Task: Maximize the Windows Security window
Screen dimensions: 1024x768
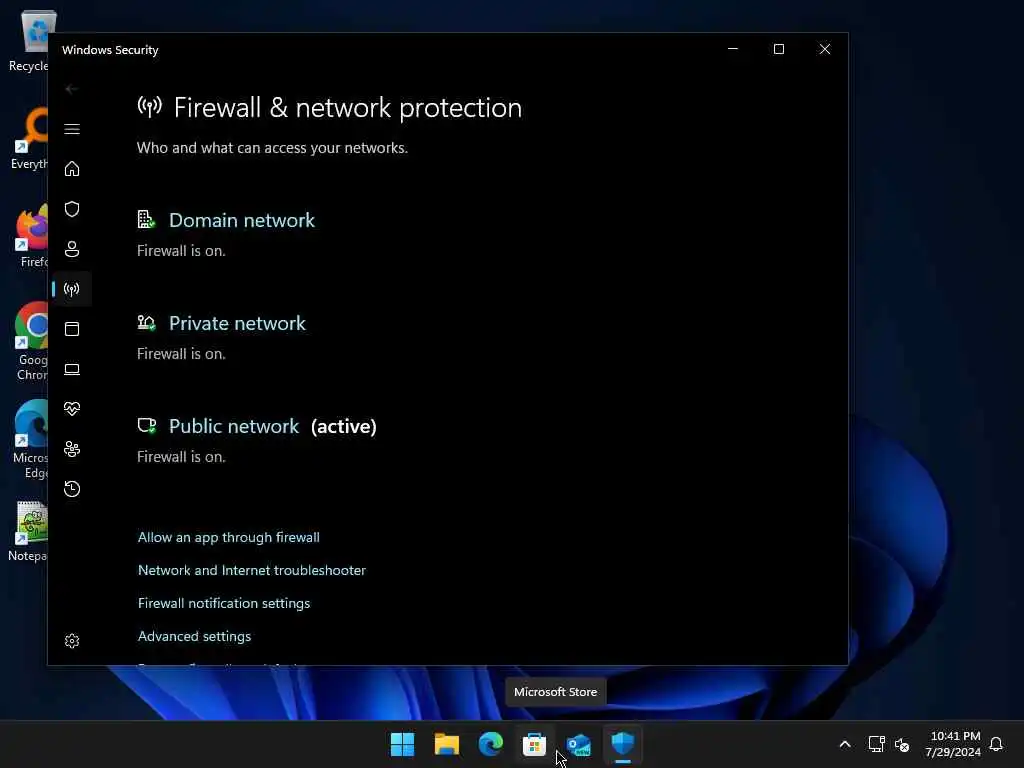Action: [x=778, y=49]
